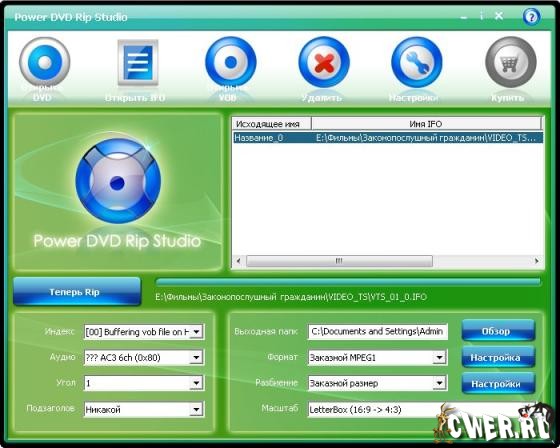
Task: Click the Настройки button beside split option
Action: 498,384
